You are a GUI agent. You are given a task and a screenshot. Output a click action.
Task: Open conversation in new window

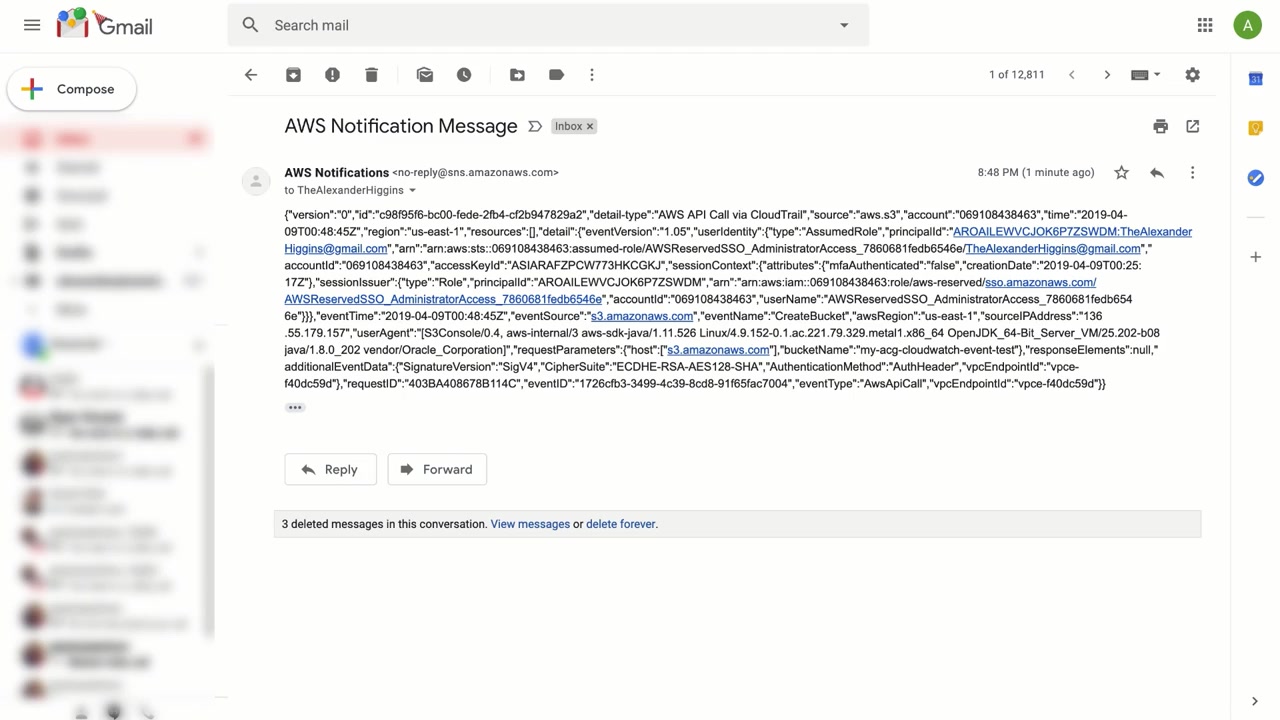tap(1192, 126)
